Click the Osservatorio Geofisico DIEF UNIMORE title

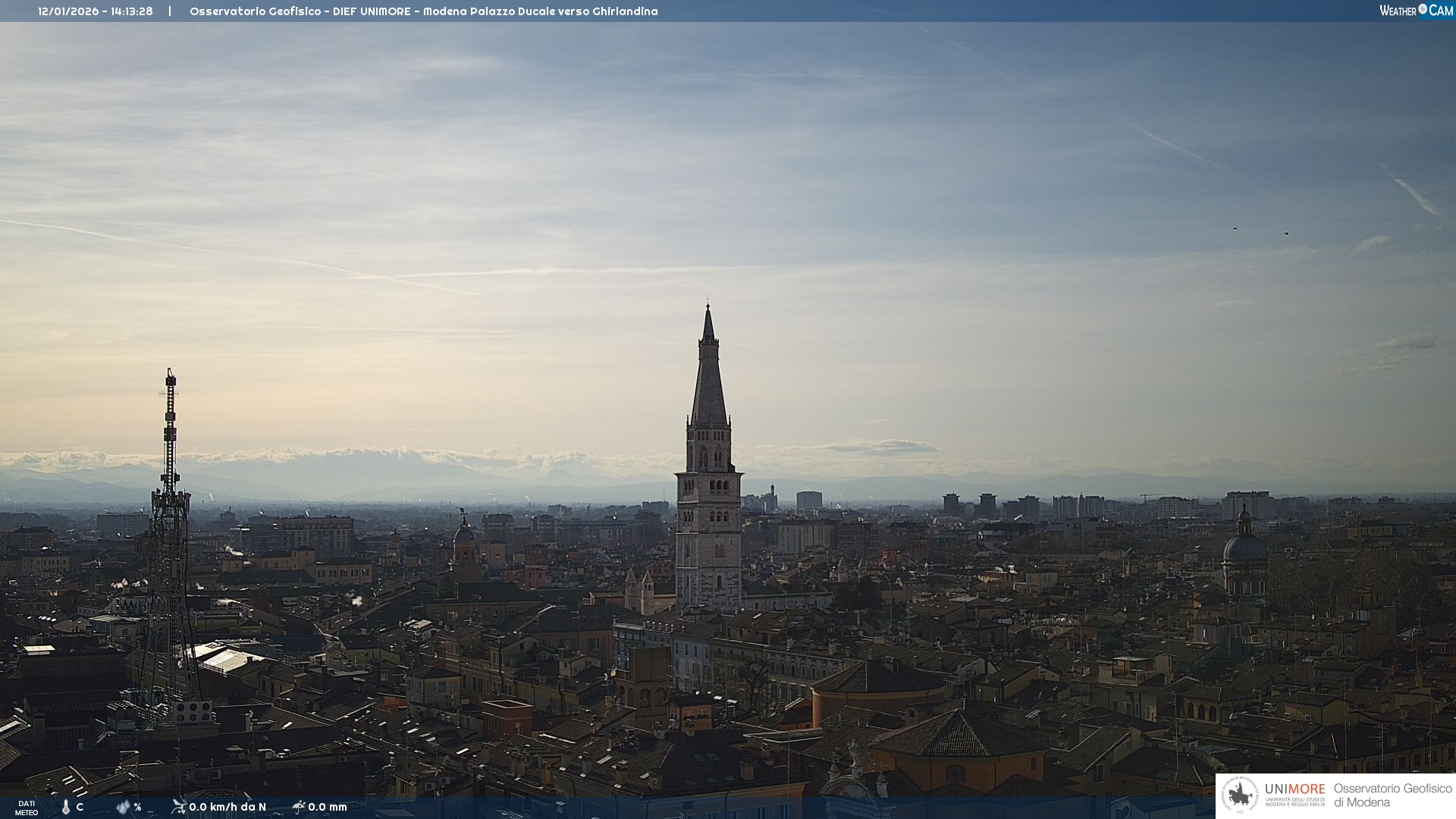point(300,11)
